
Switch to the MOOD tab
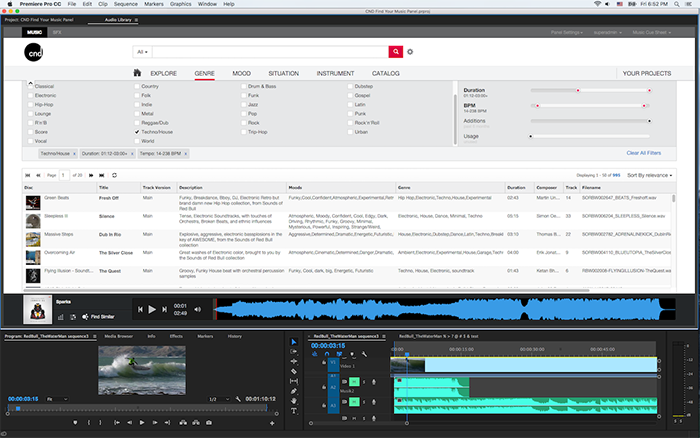[x=241, y=74]
